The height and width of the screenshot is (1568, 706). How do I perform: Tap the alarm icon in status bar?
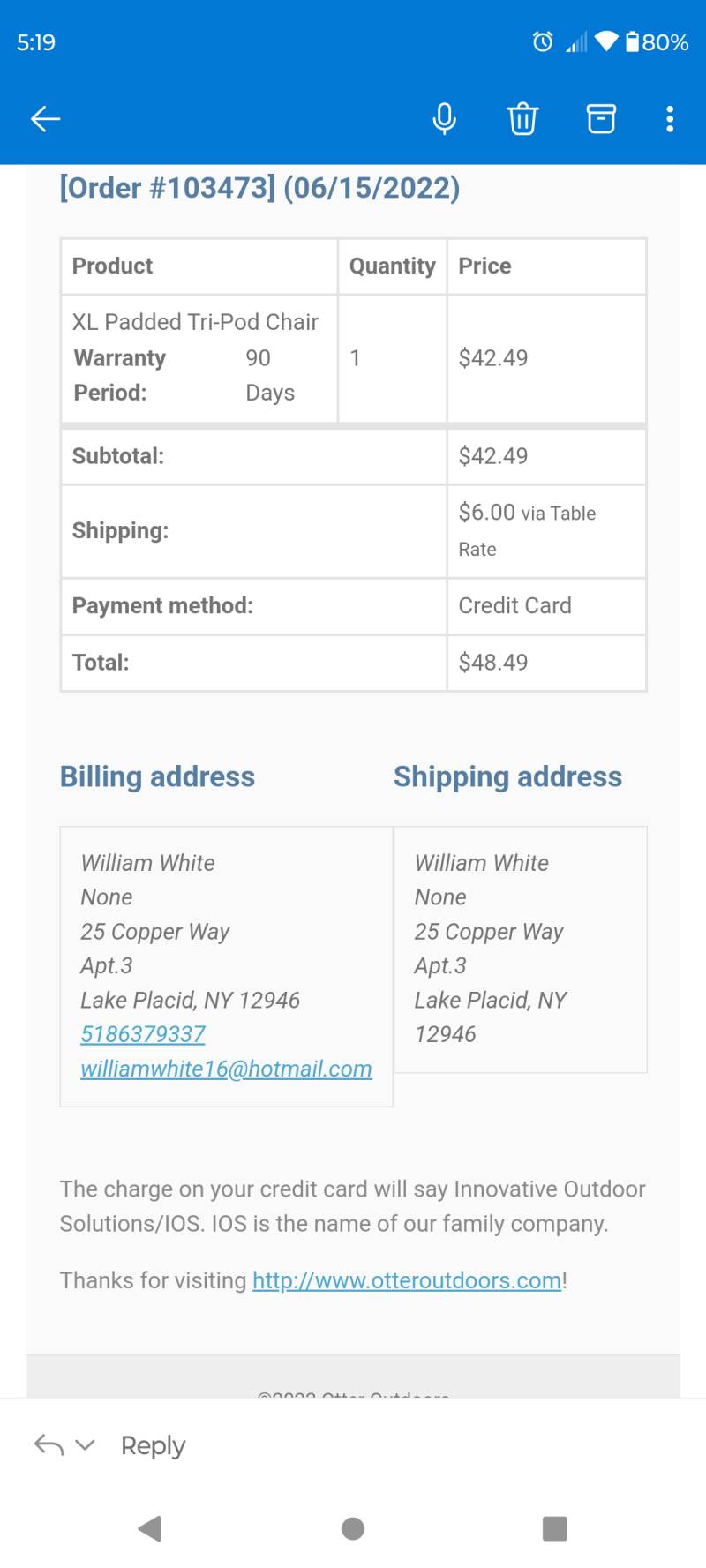[543, 41]
